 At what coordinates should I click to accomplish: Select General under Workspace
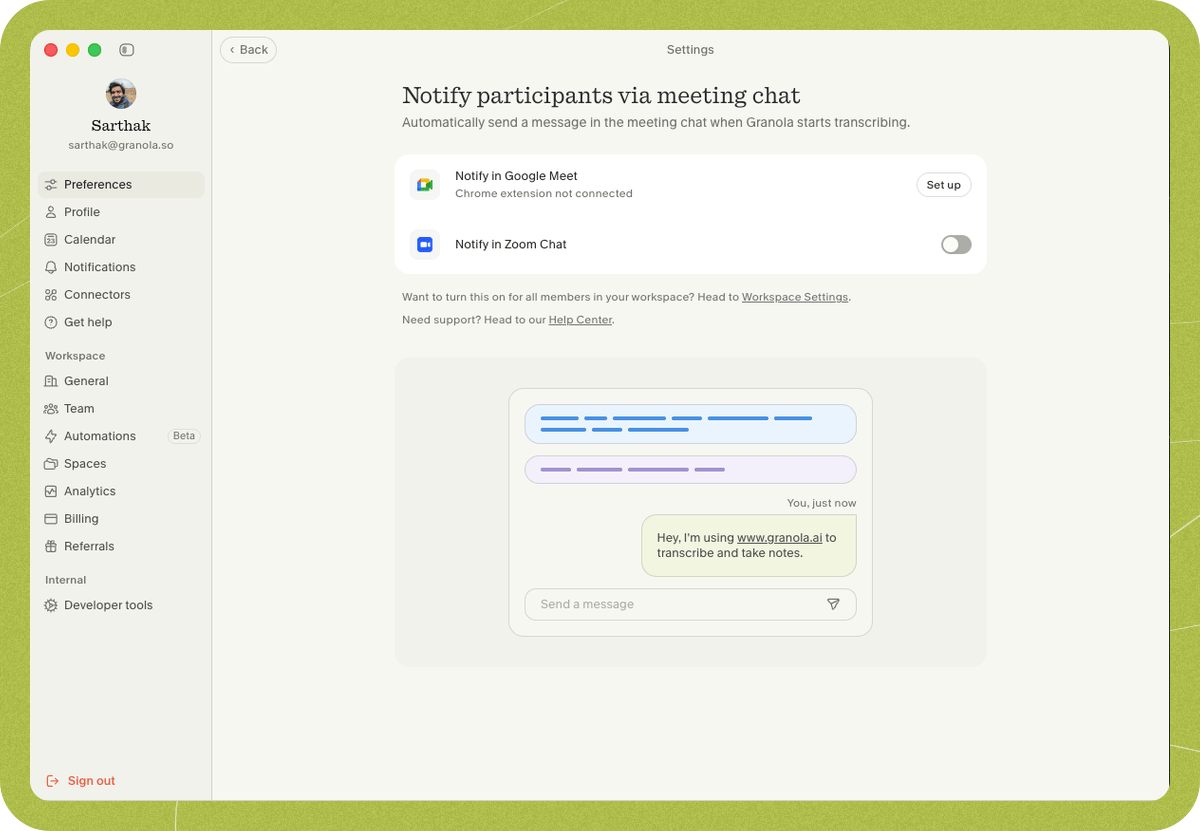coord(121,381)
